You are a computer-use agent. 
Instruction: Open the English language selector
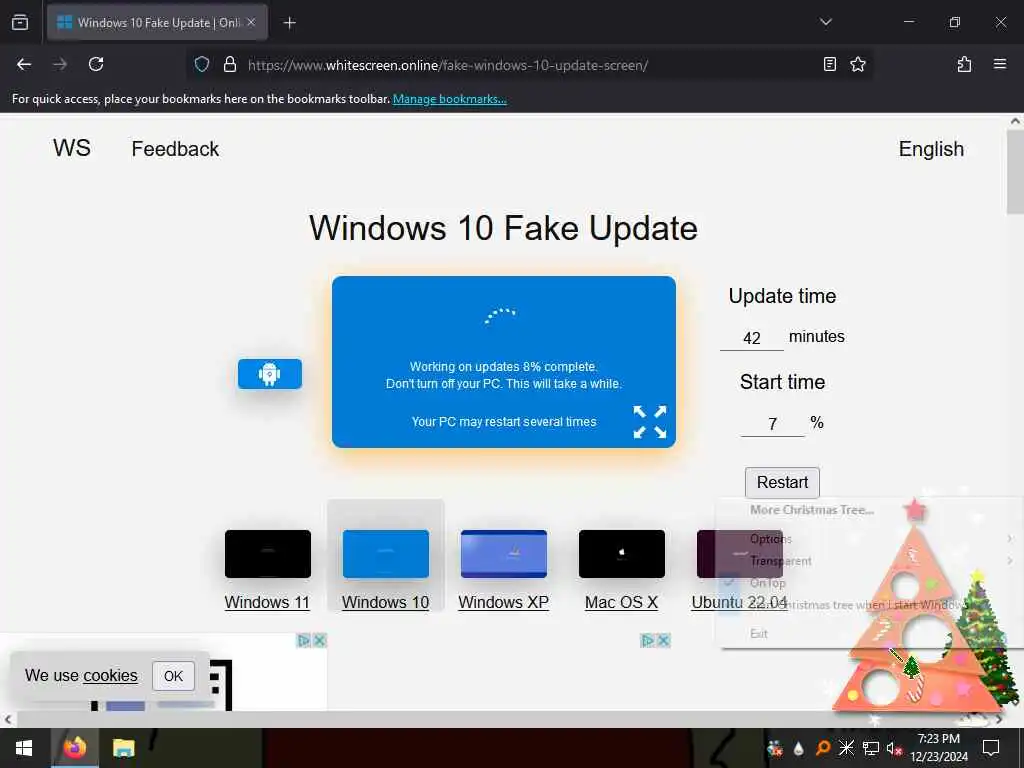tap(931, 149)
